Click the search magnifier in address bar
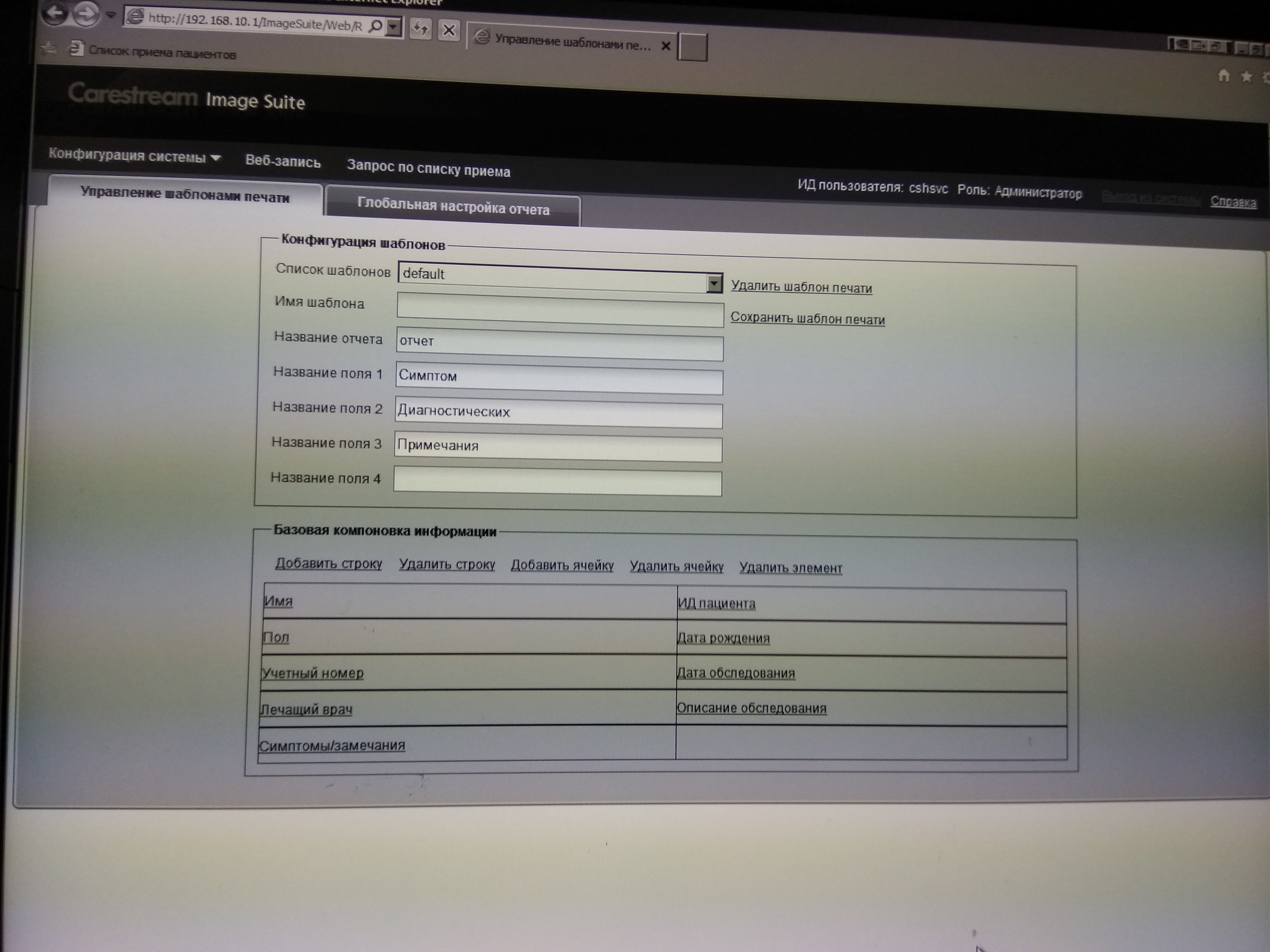The height and width of the screenshot is (952, 1270). point(376,27)
